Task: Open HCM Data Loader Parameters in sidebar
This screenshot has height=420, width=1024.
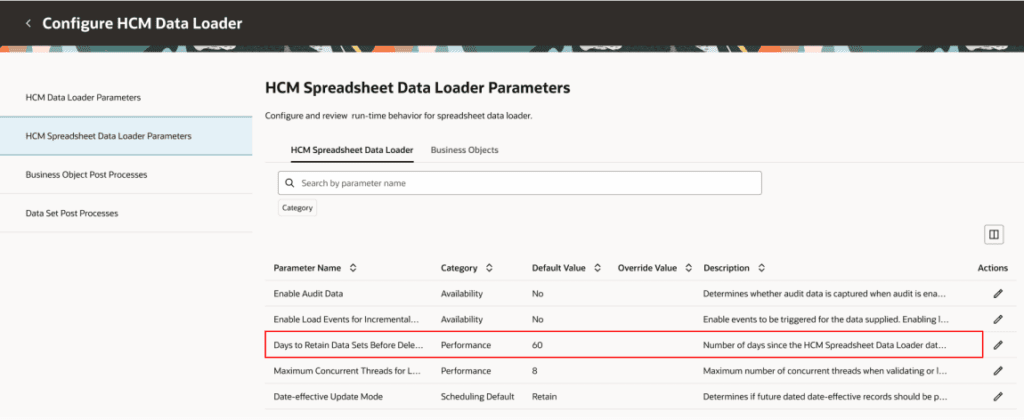Action: (83, 98)
